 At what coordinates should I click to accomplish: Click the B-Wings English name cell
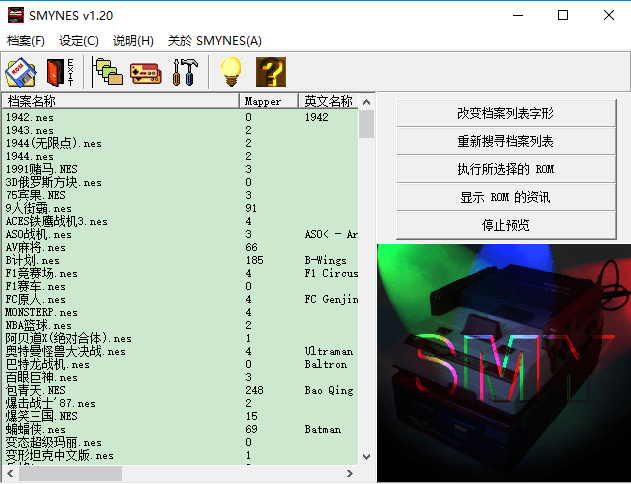326,260
